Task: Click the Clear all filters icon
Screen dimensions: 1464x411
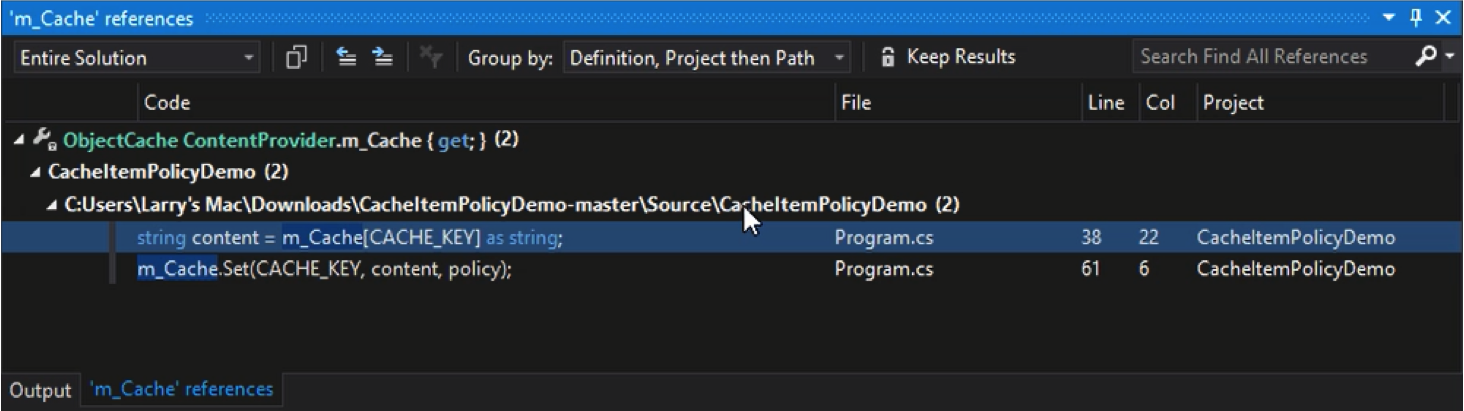Action: tap(431, 58)
